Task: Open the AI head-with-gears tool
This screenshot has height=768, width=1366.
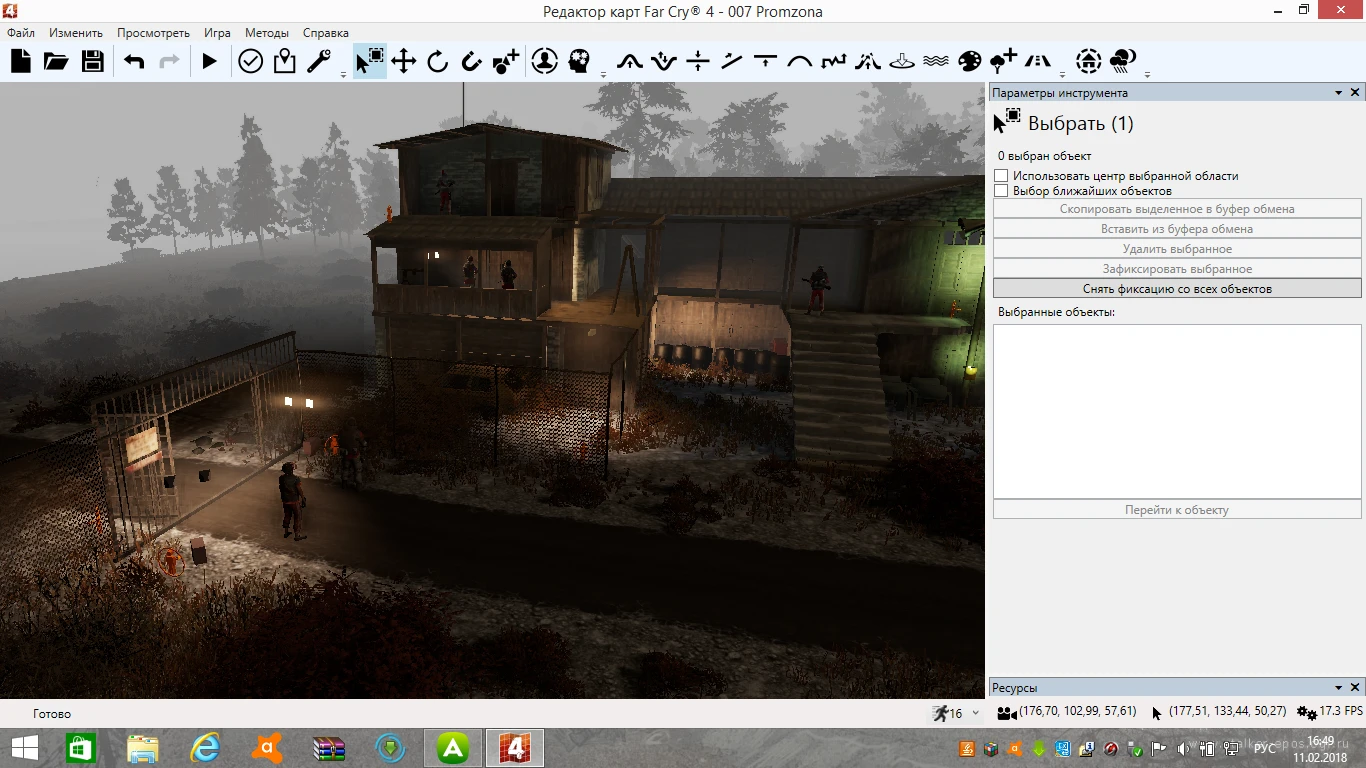Action: [x=579, y=62]
